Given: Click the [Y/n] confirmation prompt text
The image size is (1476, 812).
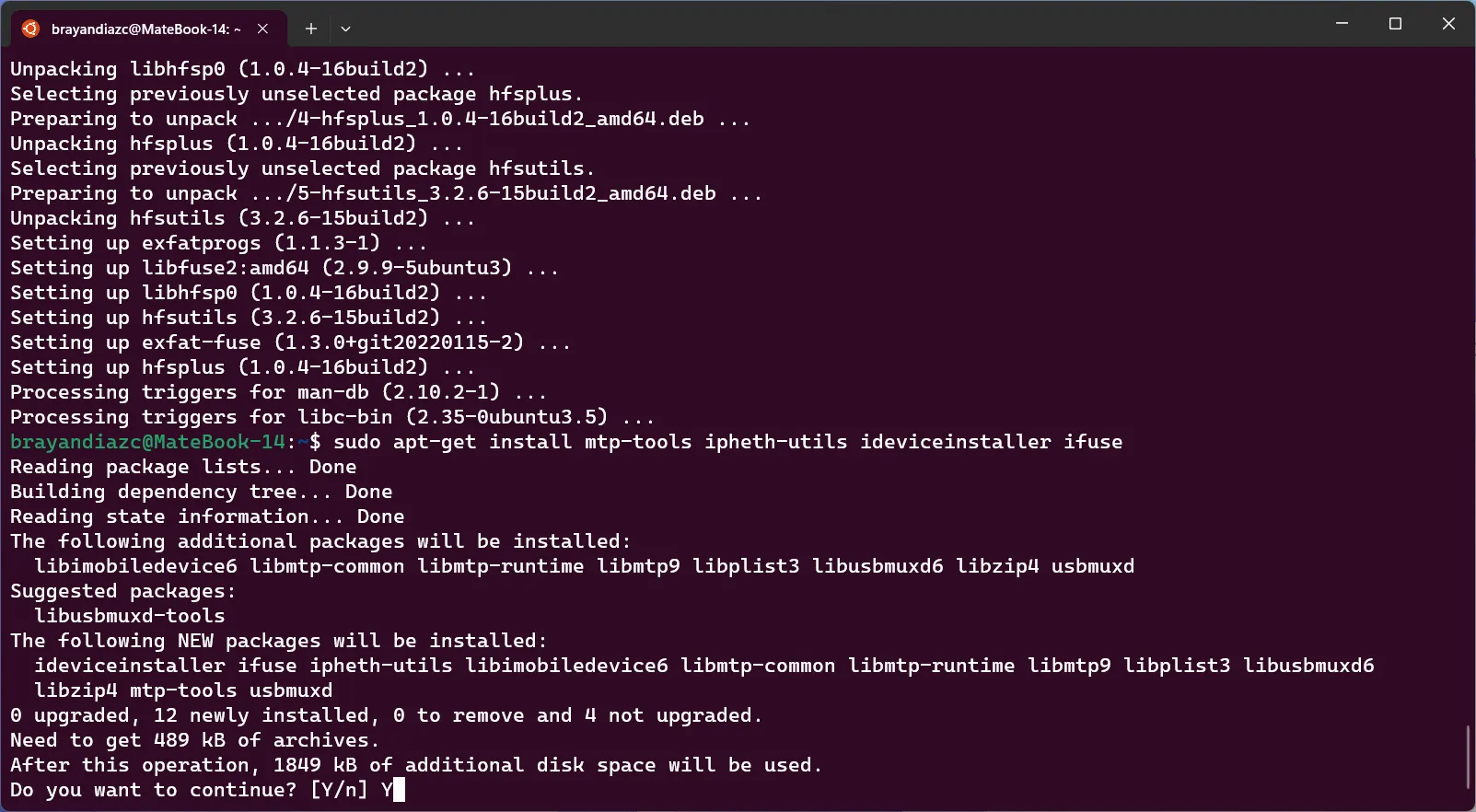Looking at the screenshot, I should 339,790.
